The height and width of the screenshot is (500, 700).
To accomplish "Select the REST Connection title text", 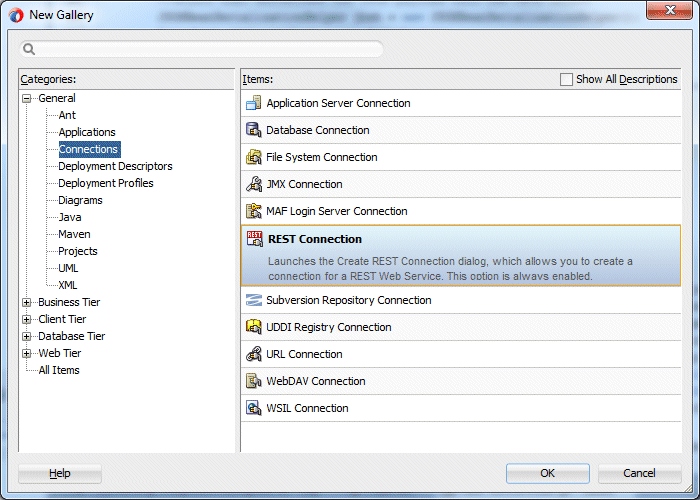I will tap(315, 239).
